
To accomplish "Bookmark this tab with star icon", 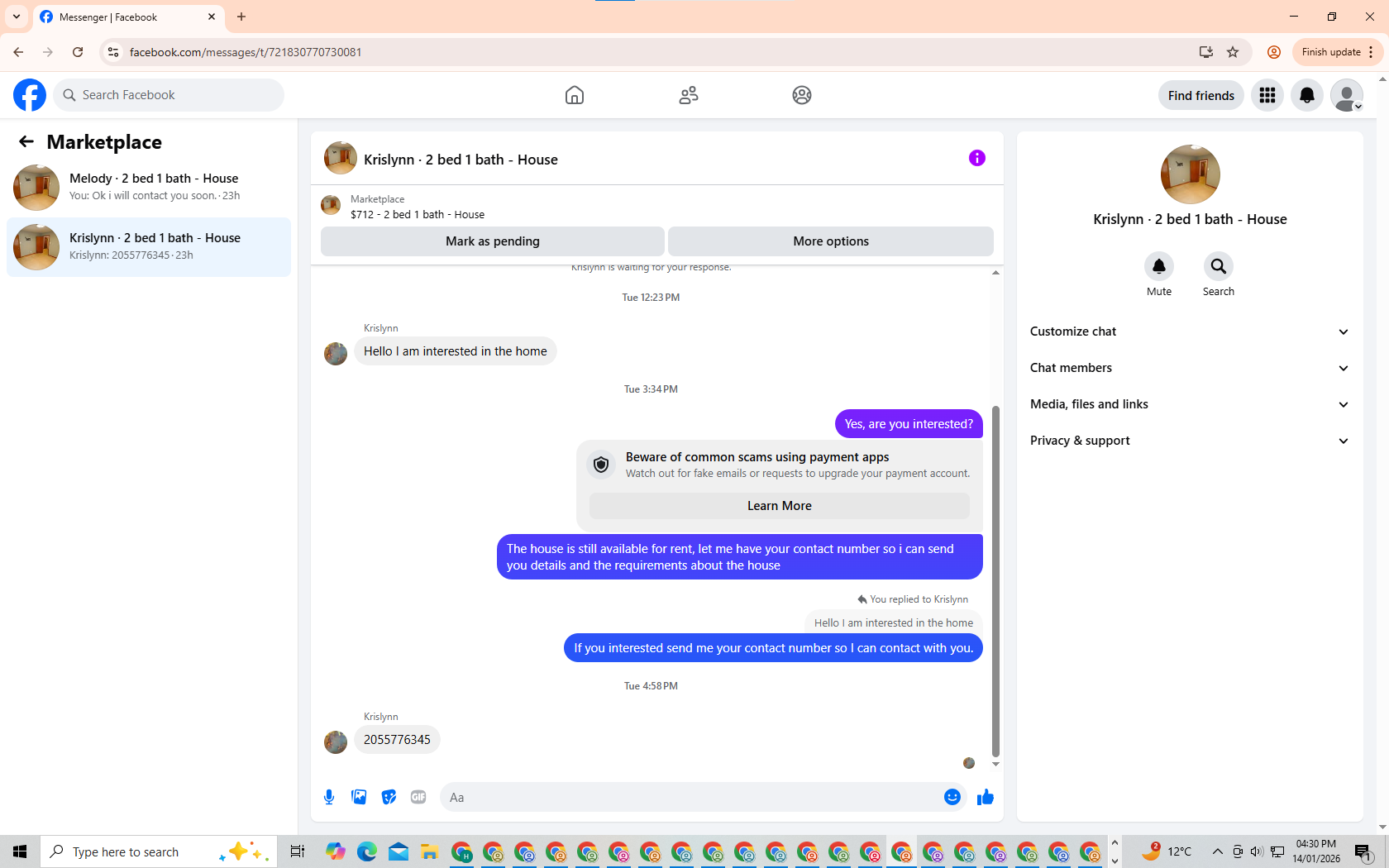I will 1233,52.
